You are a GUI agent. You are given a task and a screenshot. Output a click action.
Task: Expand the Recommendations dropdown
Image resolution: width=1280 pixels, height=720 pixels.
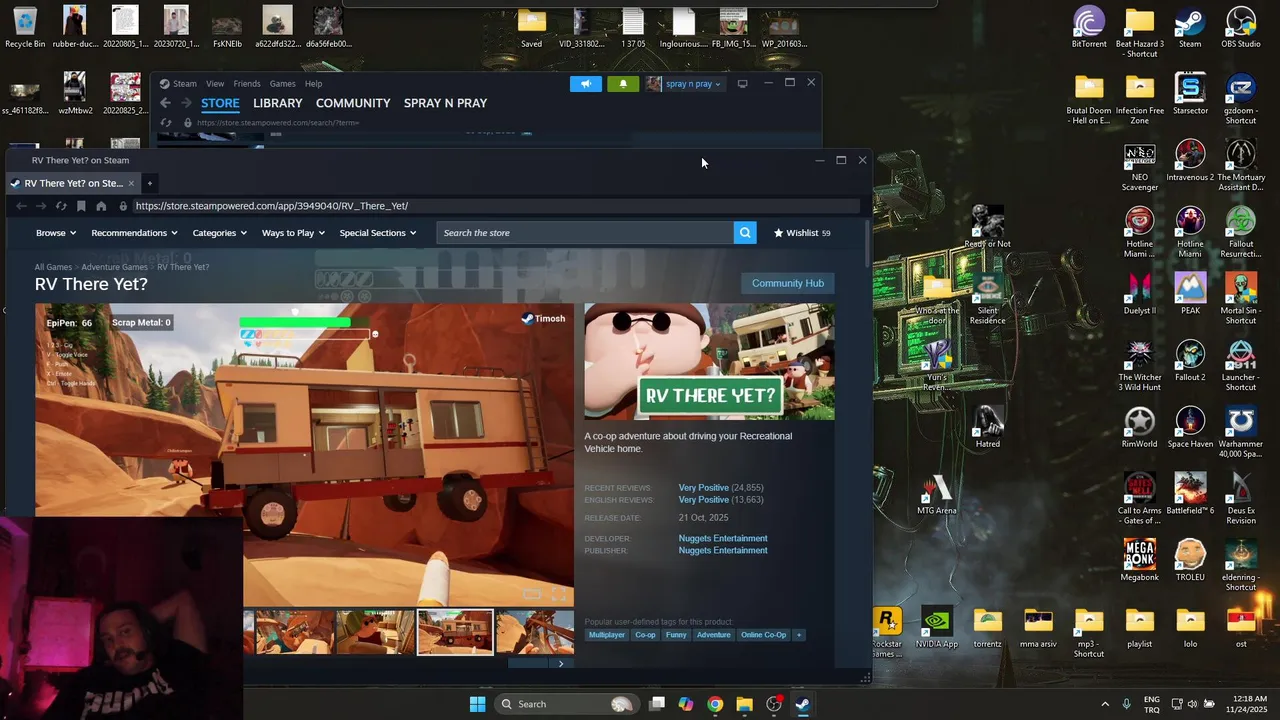point(134,233)
